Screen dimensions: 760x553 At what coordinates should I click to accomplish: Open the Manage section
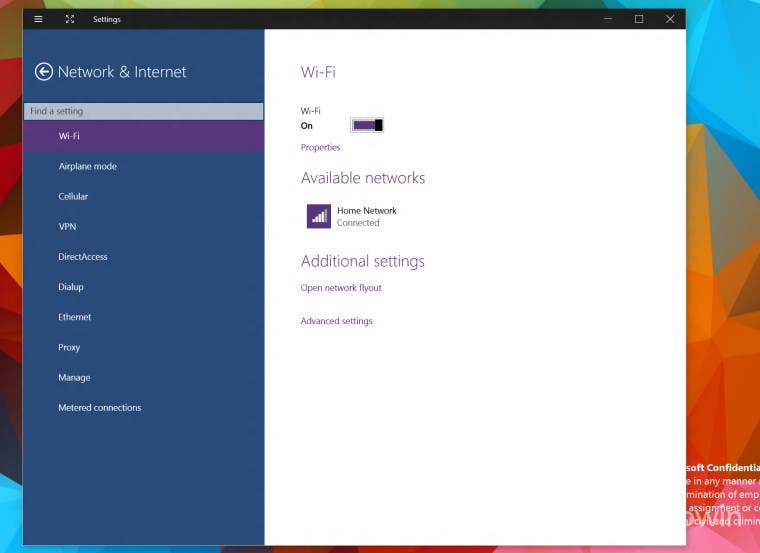(74, 378)
